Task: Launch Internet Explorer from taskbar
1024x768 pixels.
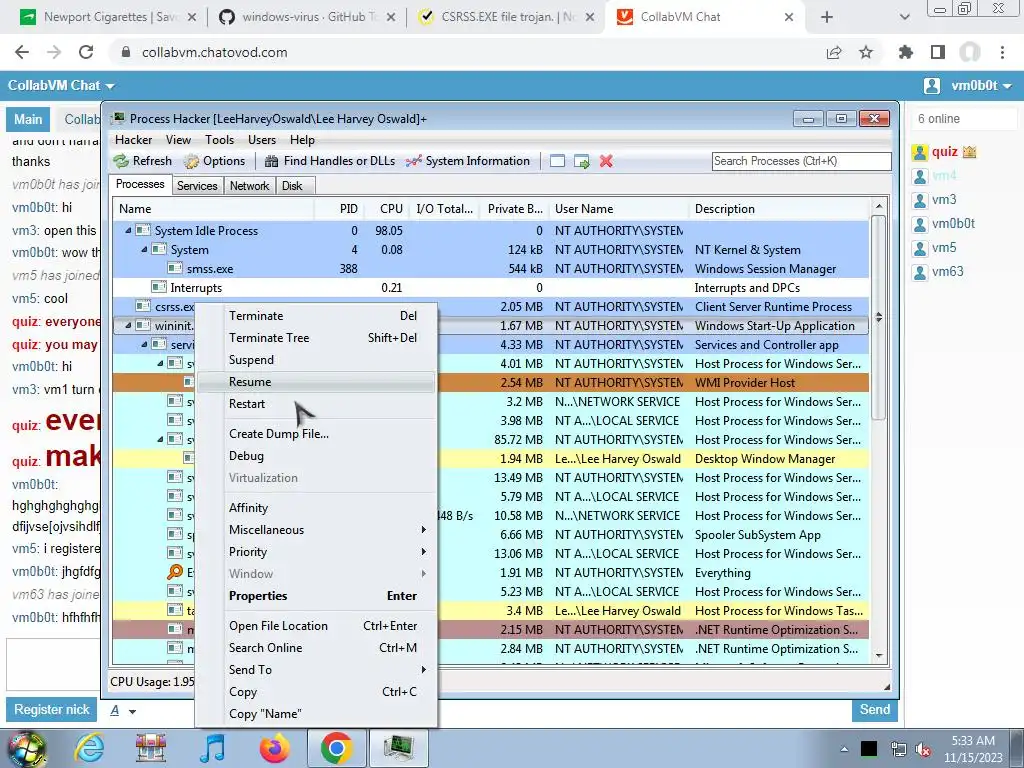Action: tap(89, 748)
